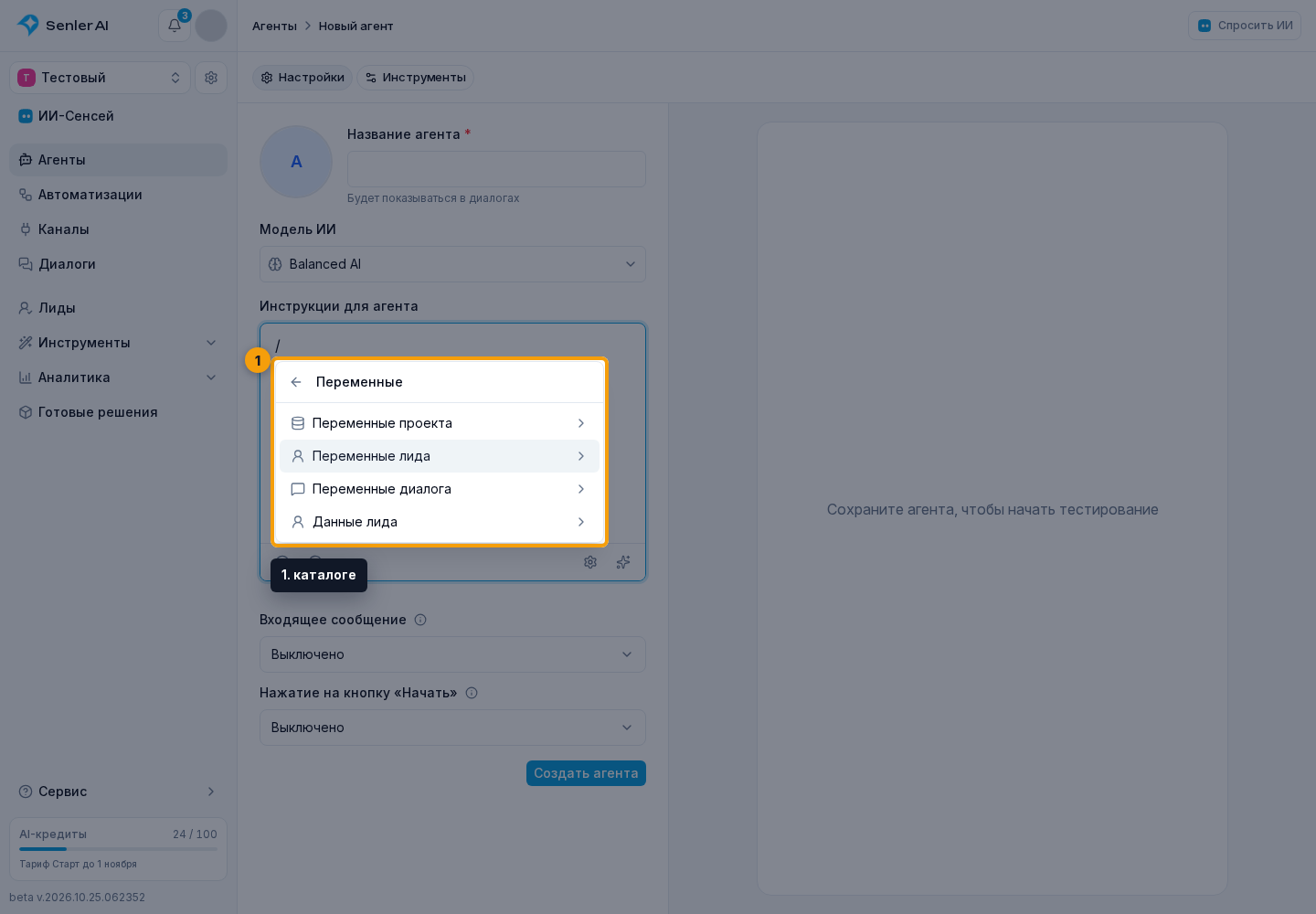This screenshot has width=1316, height=914.
Task: Go to Автоматизации section
Action: pos(118,195)
